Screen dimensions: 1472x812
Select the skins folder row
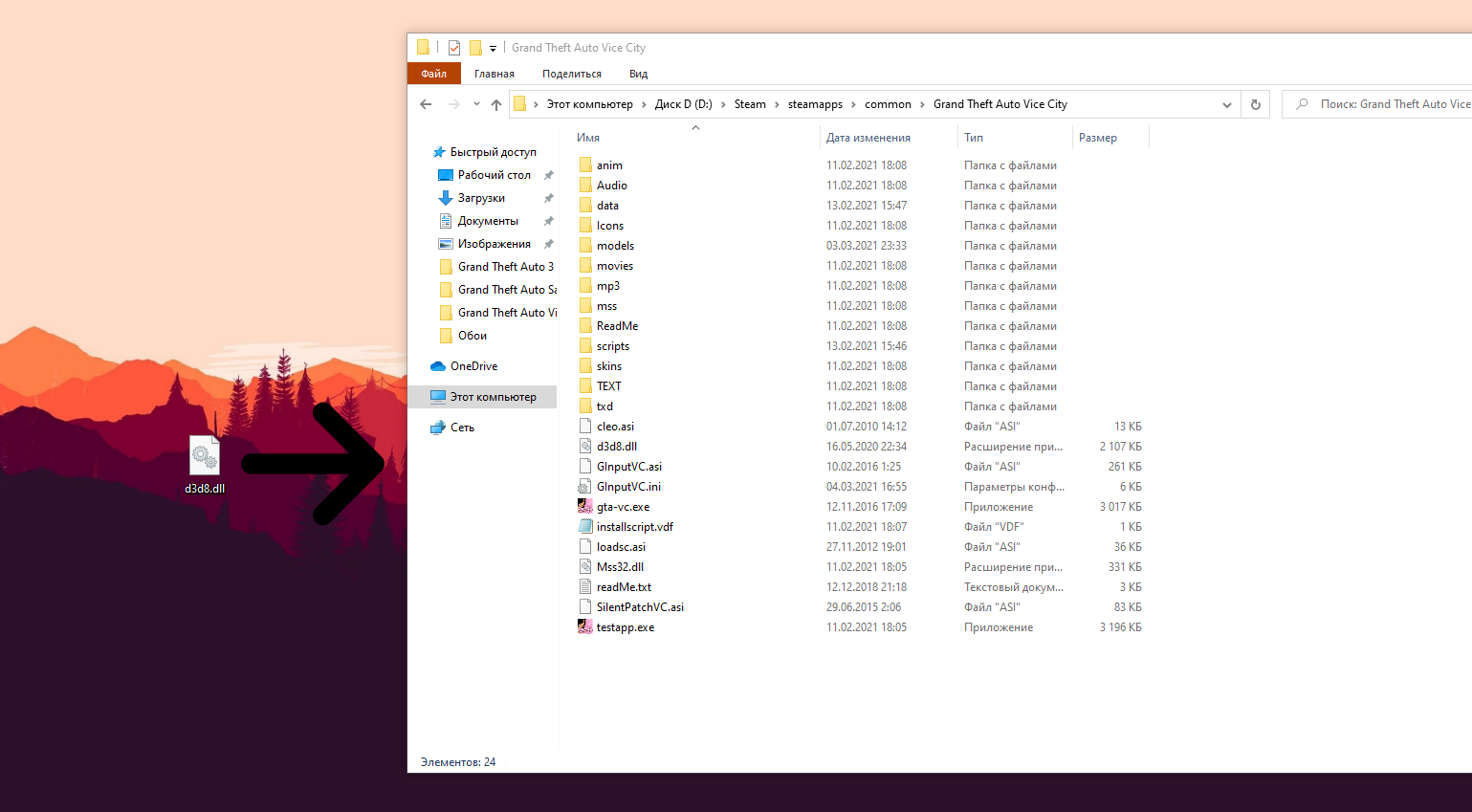861,366
